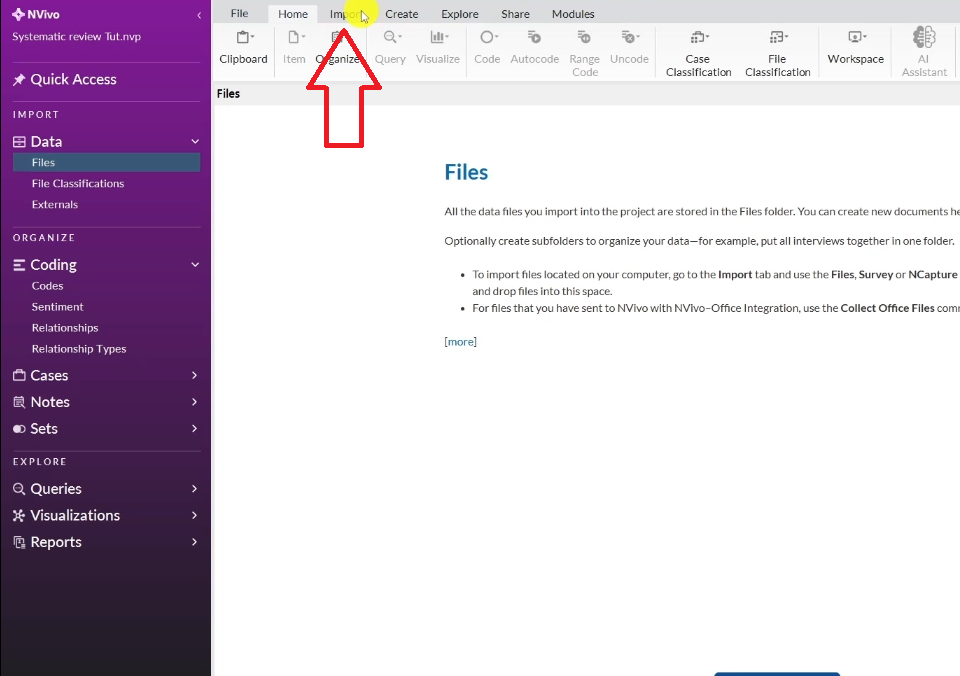The height and width of the screenshot is (676, 960).
Task: Open File Classification menu
Action: coord(778,53)
